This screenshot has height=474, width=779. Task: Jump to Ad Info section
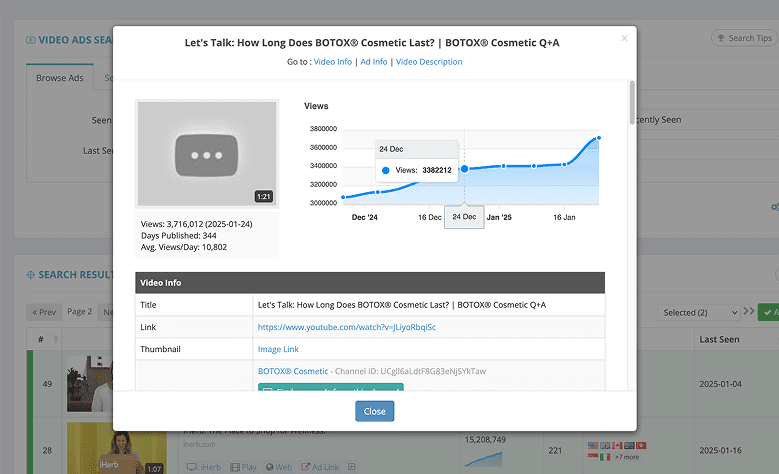click(373, 62)
